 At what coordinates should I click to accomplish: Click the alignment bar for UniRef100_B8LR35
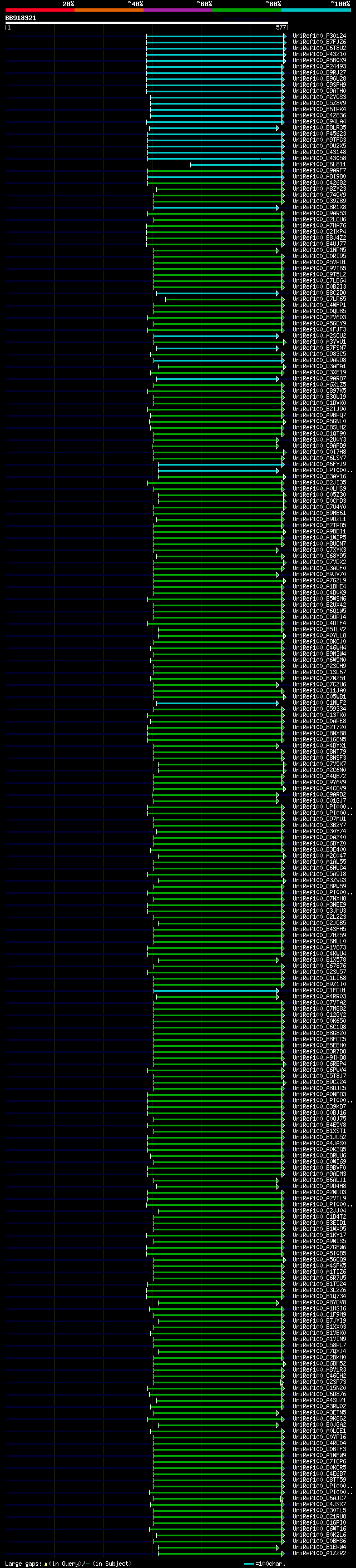pos(214,128)
